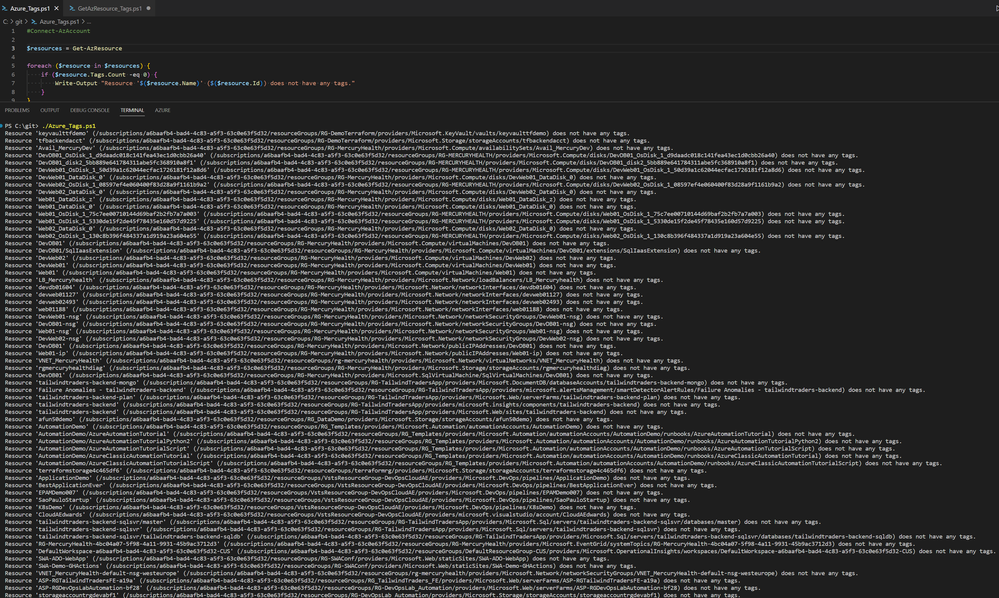Place cursor on #Connect-AzAccount comment

[x=58, y=31]
